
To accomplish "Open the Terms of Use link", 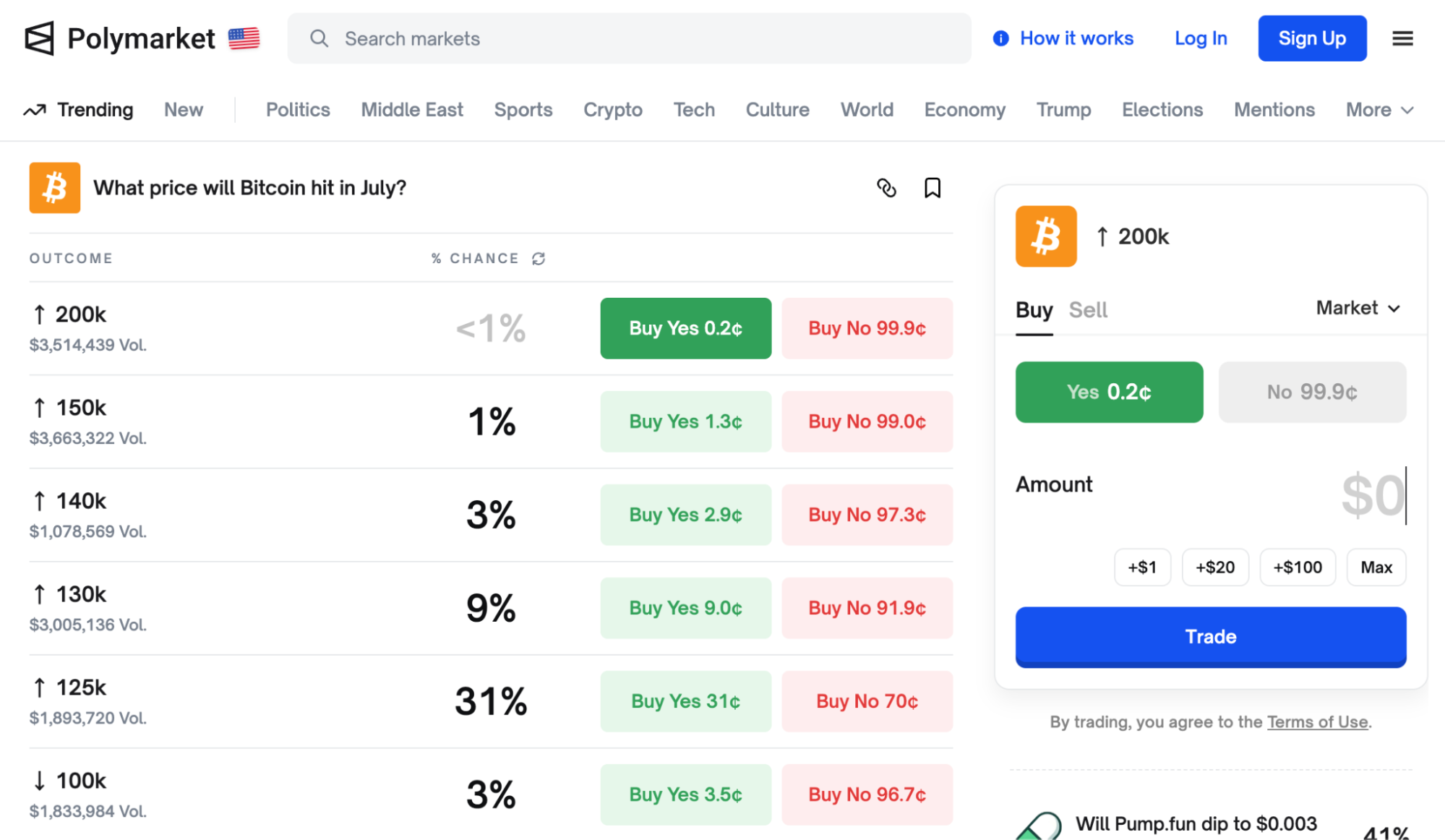I will (1317, 722).
